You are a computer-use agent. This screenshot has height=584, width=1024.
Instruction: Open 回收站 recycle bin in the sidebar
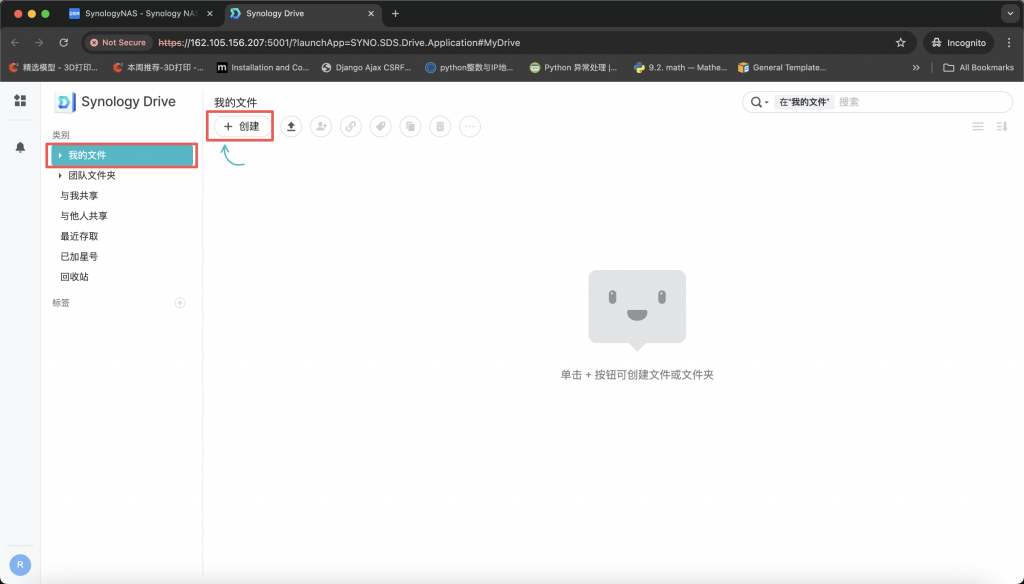[x=74, y=277]
